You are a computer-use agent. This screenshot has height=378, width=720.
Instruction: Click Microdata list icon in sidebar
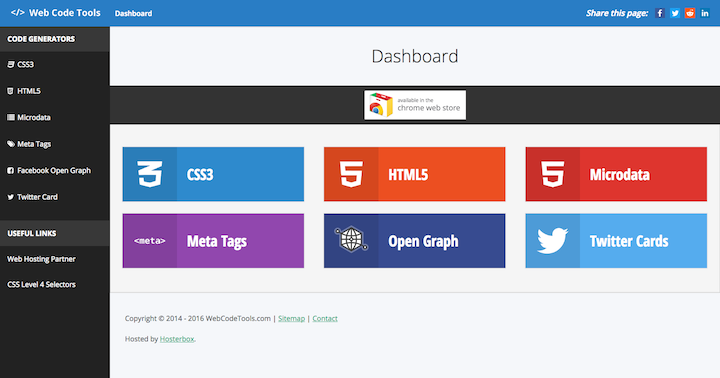pyautogui.click(x=11, y=118)
